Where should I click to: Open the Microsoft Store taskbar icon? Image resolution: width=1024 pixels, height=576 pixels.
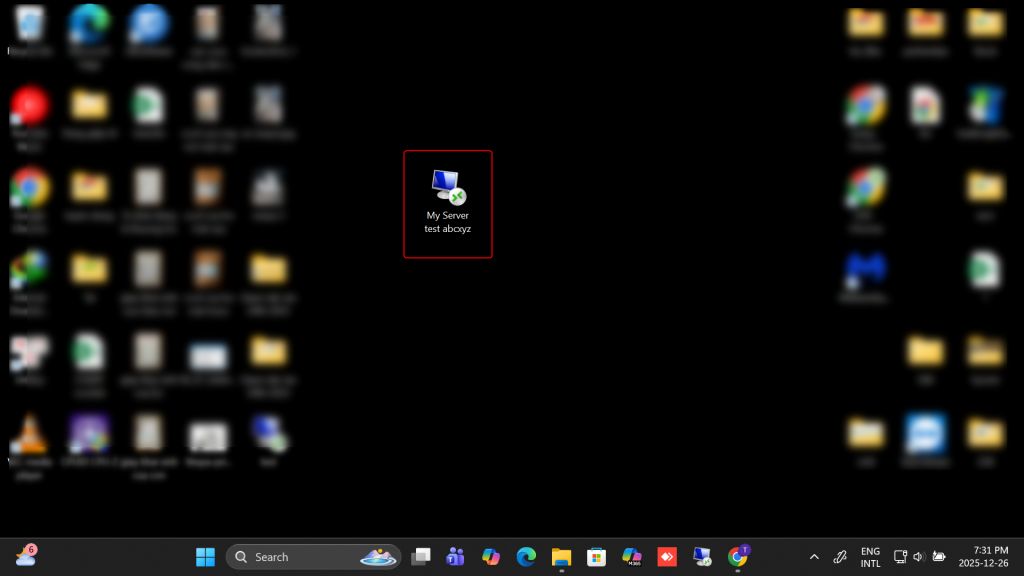(596, 557)
